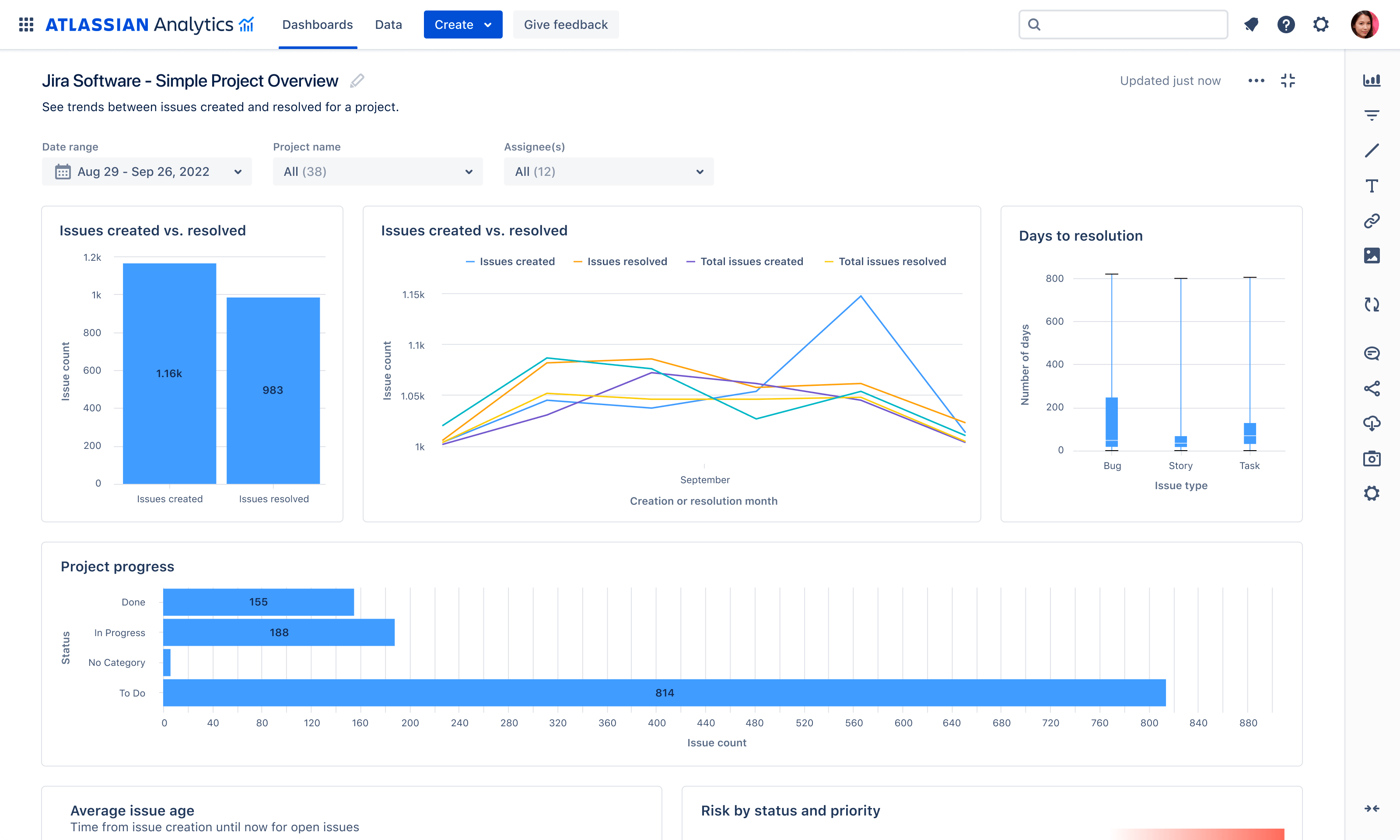Select the Data menu tab
This screenshot has height=840, width=1400.
(x=388, y=24)
